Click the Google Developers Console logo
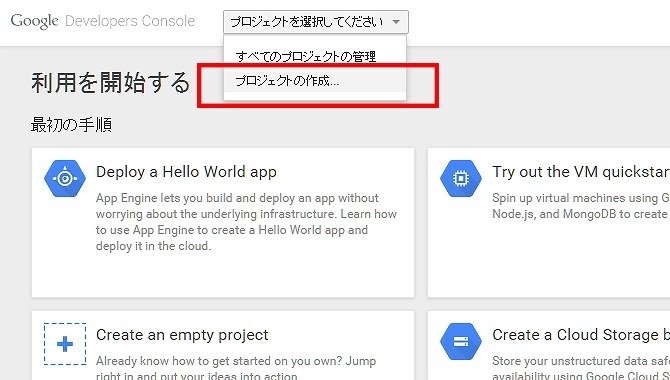The width and height of the screenshot is (670, 380). tap(103, 21)
